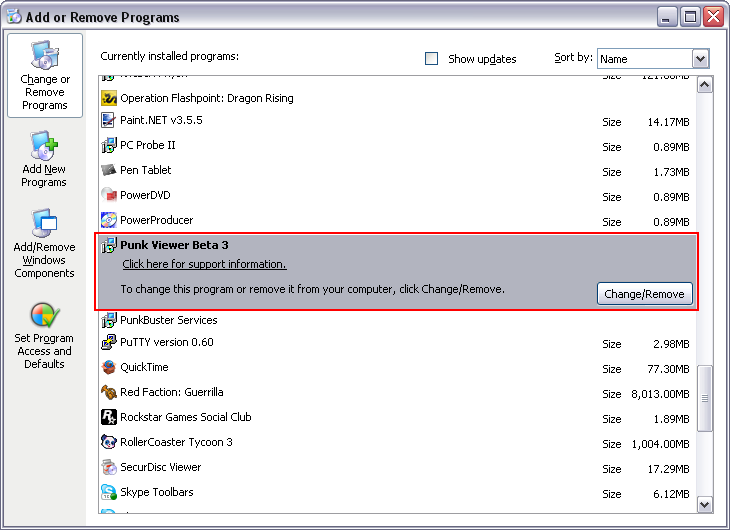Click the 2.98MB size of PuTTY

tap(671, 344)
